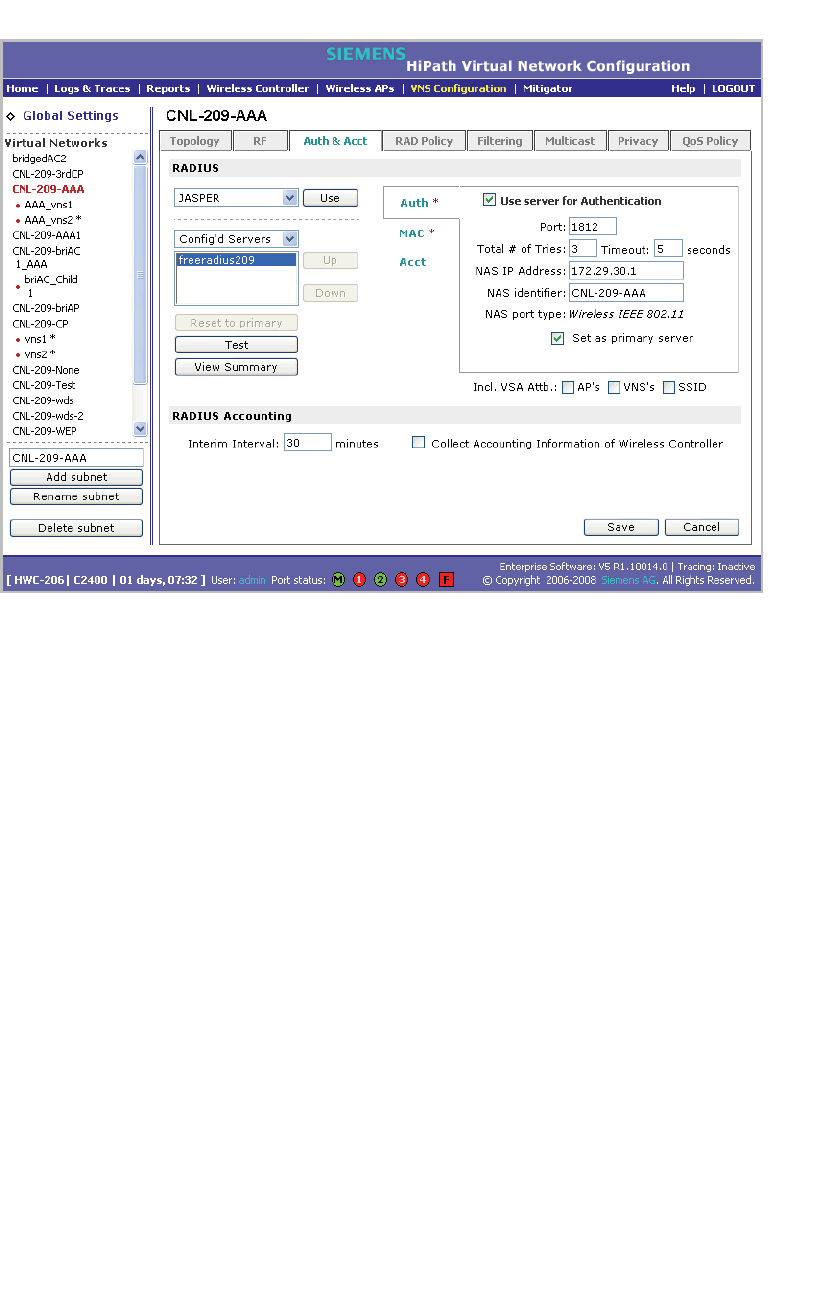The image size is (816, 1313).
Task: Switch to the QoS Policy tab
Action: [710, 141]
